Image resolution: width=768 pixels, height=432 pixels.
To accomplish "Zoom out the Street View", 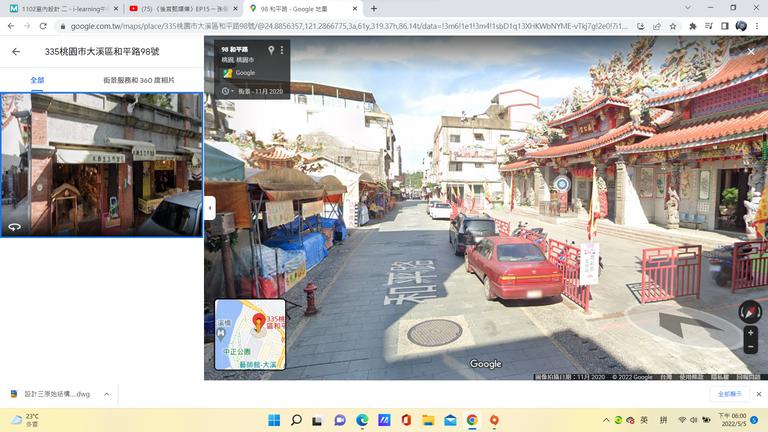I will (x=750, y=347).
